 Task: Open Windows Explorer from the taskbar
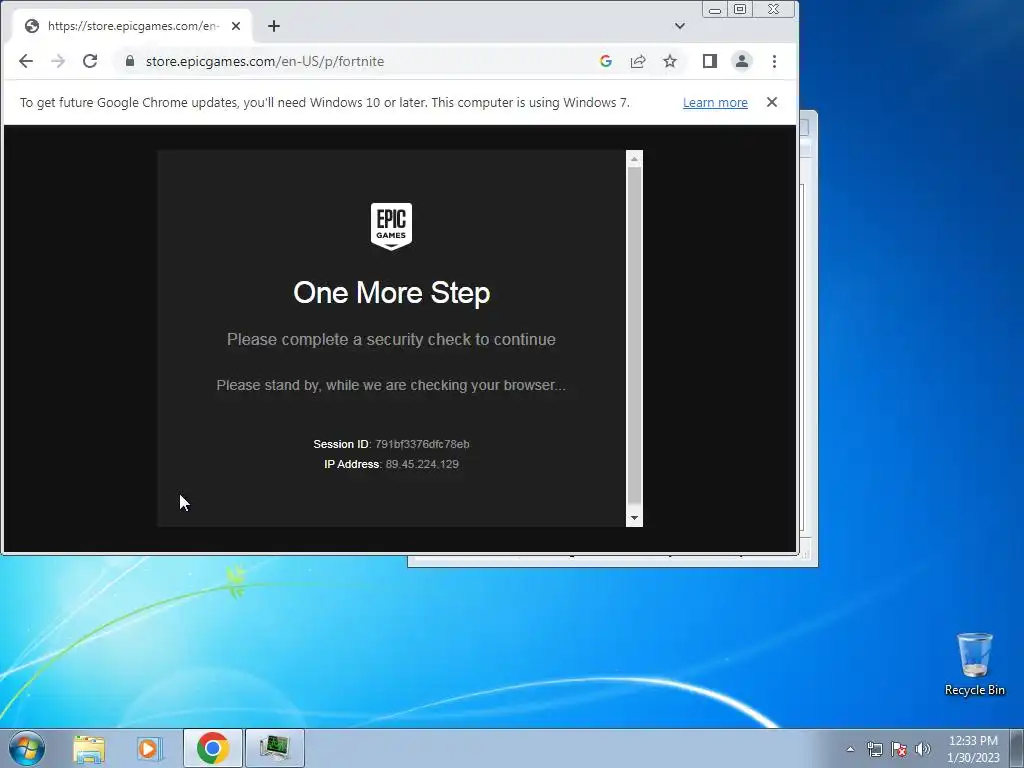89,748
